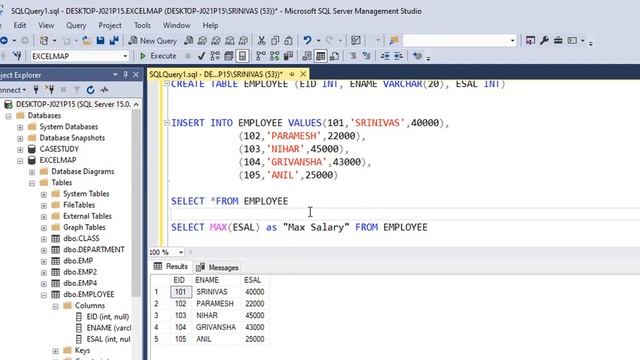
Task: Expand the Keys folder node
Action: click(x=56, y=351)
